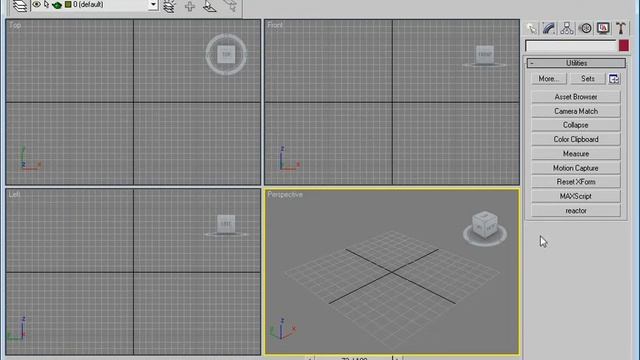Click the ViewCube in the Left viewport
This screenshot has height=360, width=640.
point(226,224)
